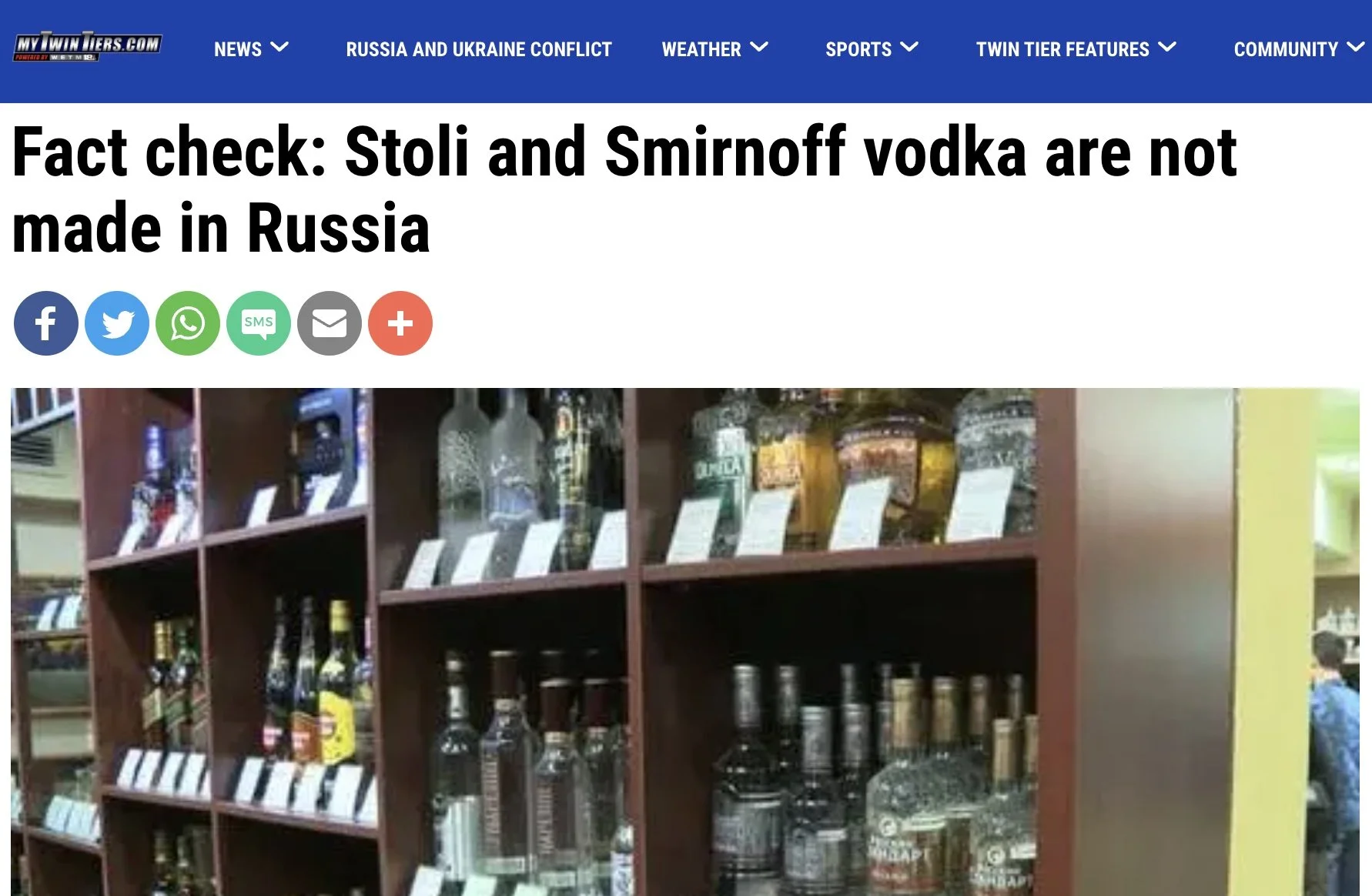Screen dimensions: 1372x896
Task: Share article via WhatsApp
Action: 188,323
